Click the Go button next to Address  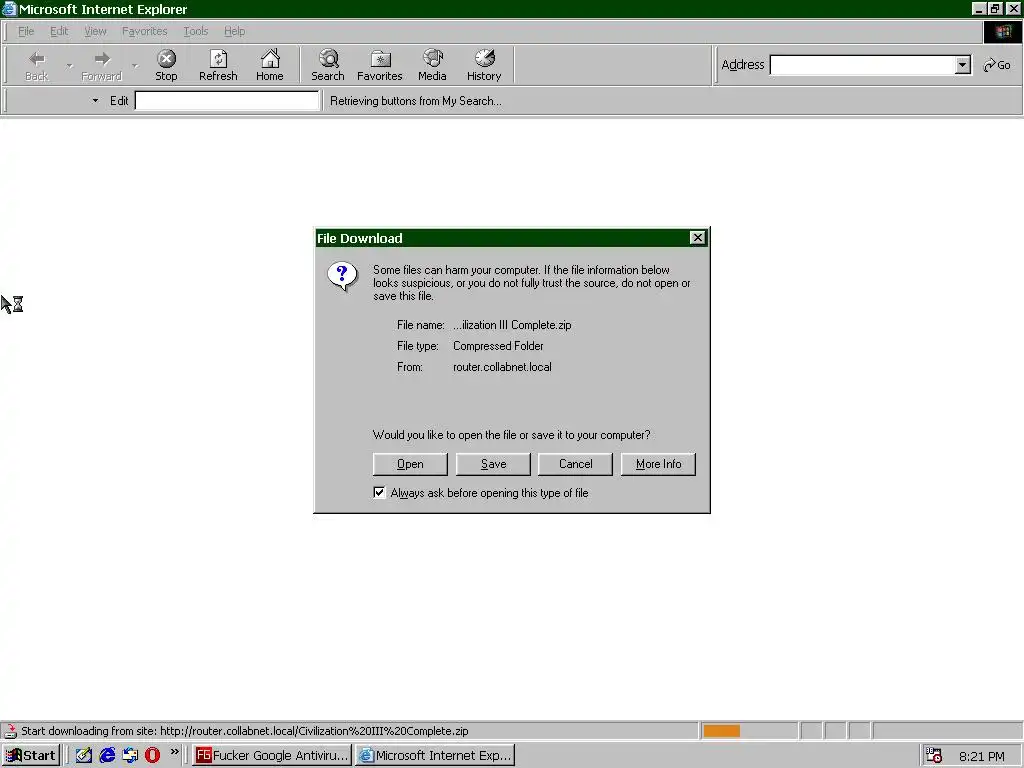997,65
